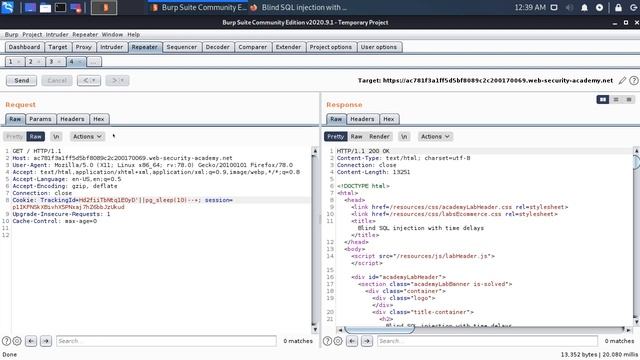This screenshot has width=640, height=360.
Task: Select the Request Params tab
Action: point(40,119)
